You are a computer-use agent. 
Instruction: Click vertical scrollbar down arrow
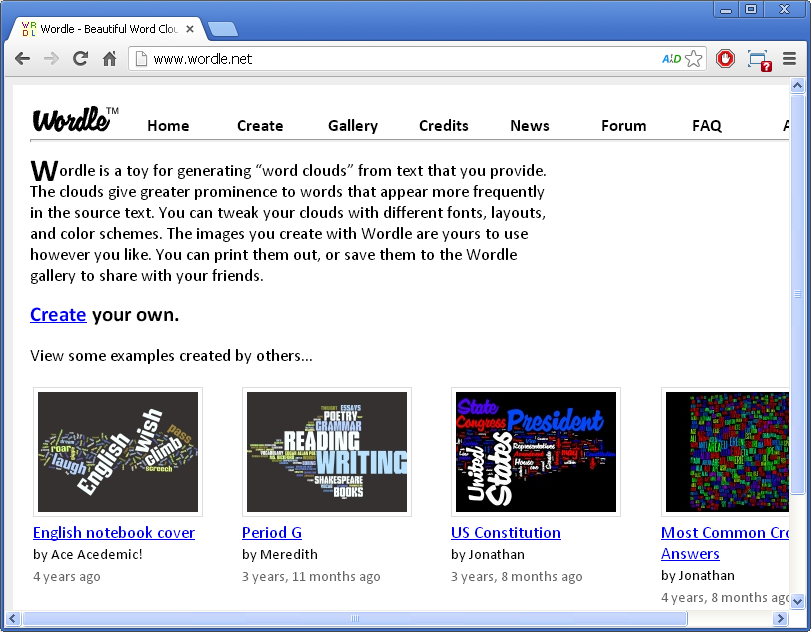797,601
